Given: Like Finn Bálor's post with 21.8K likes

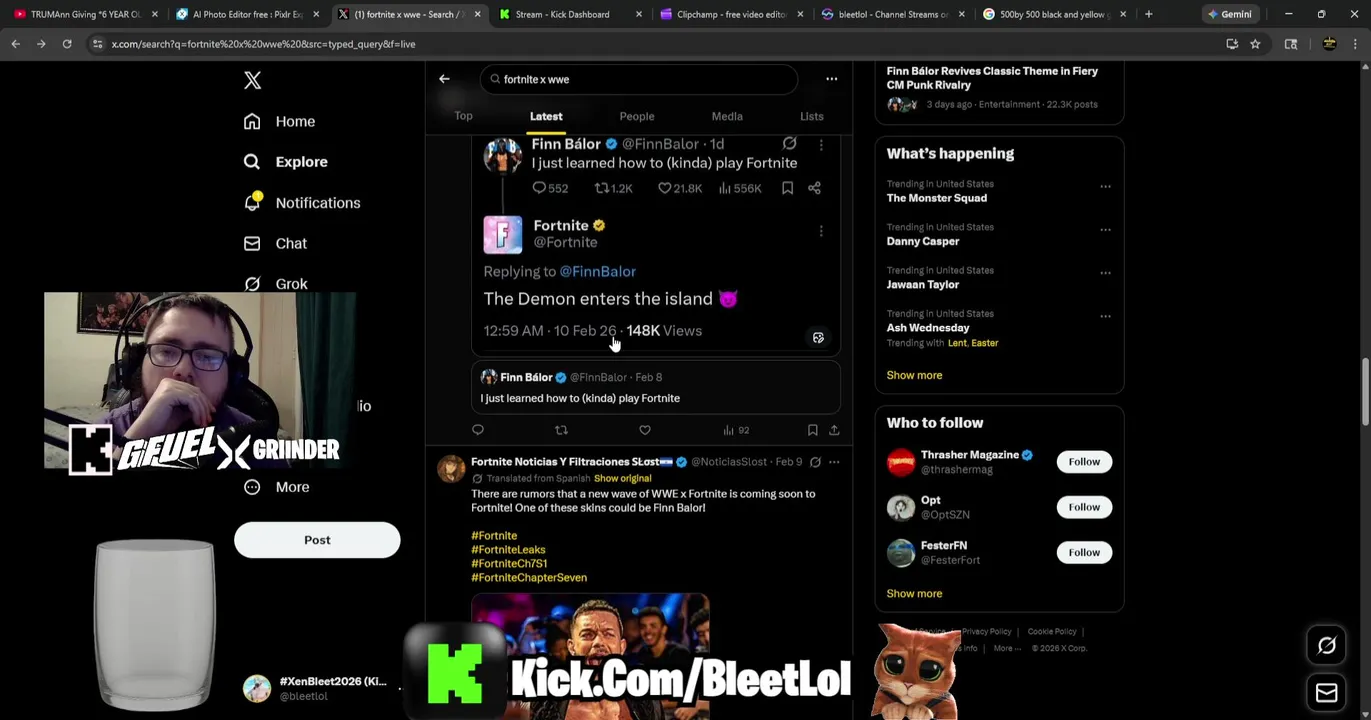Looking at the screenshot, I should (x=679, y=188).
